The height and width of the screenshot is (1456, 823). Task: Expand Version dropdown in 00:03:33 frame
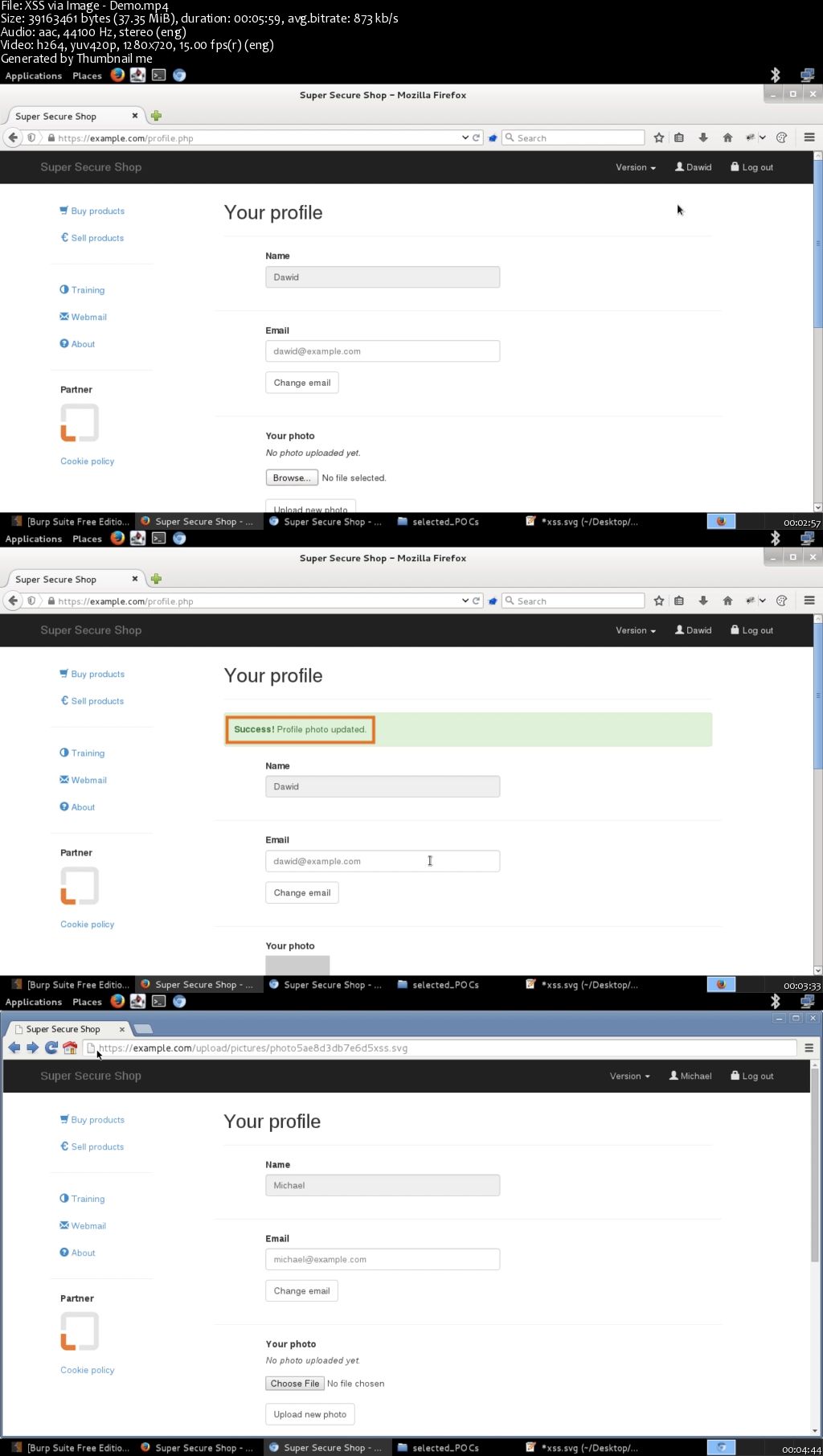tap(636, 630)
